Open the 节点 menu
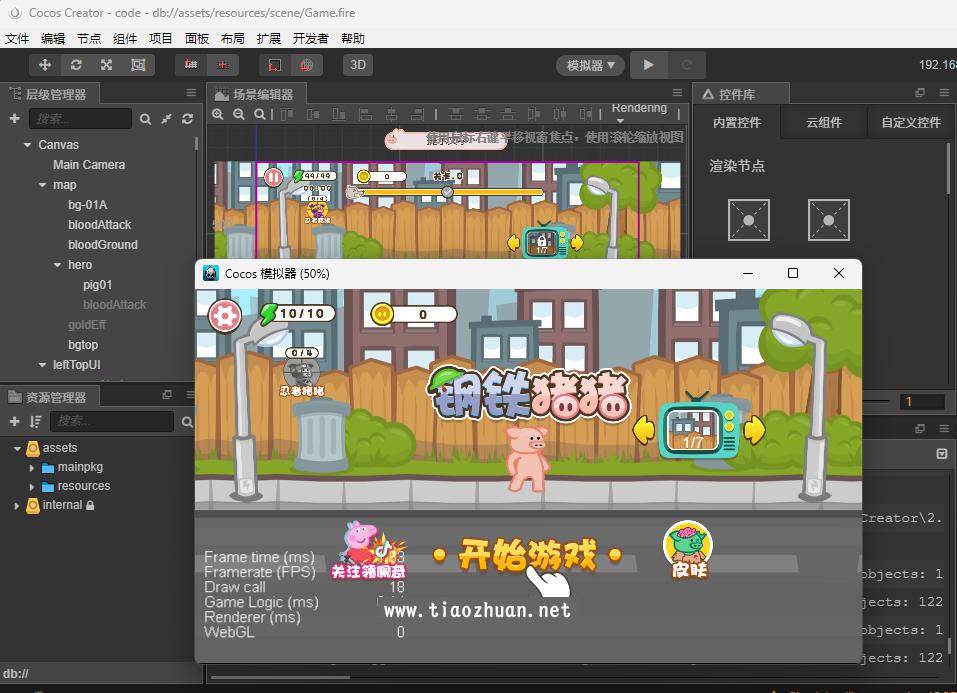 pos(89,38)
